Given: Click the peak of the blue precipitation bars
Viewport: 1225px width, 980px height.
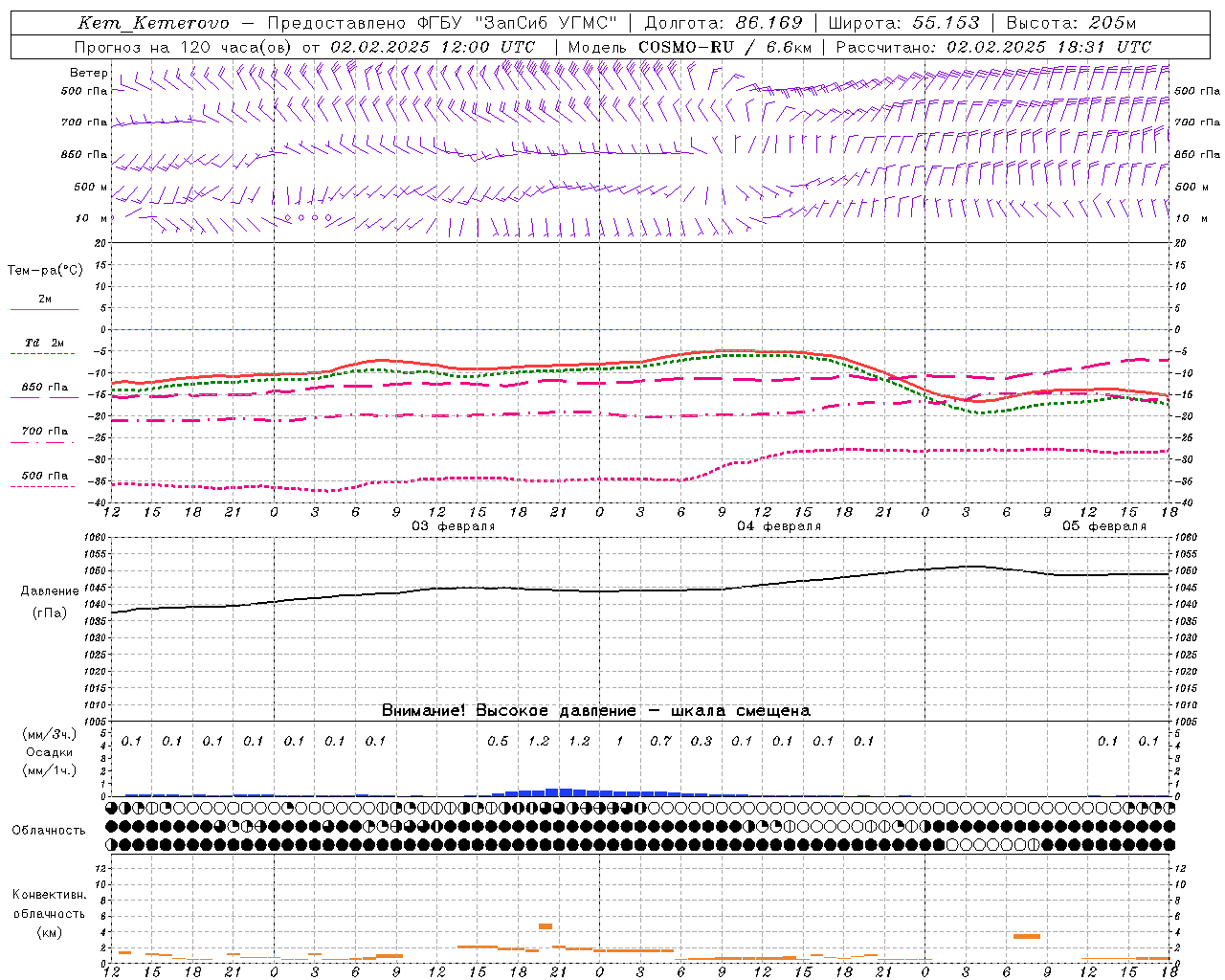Looking at the screenshot, I should (559, 792).
